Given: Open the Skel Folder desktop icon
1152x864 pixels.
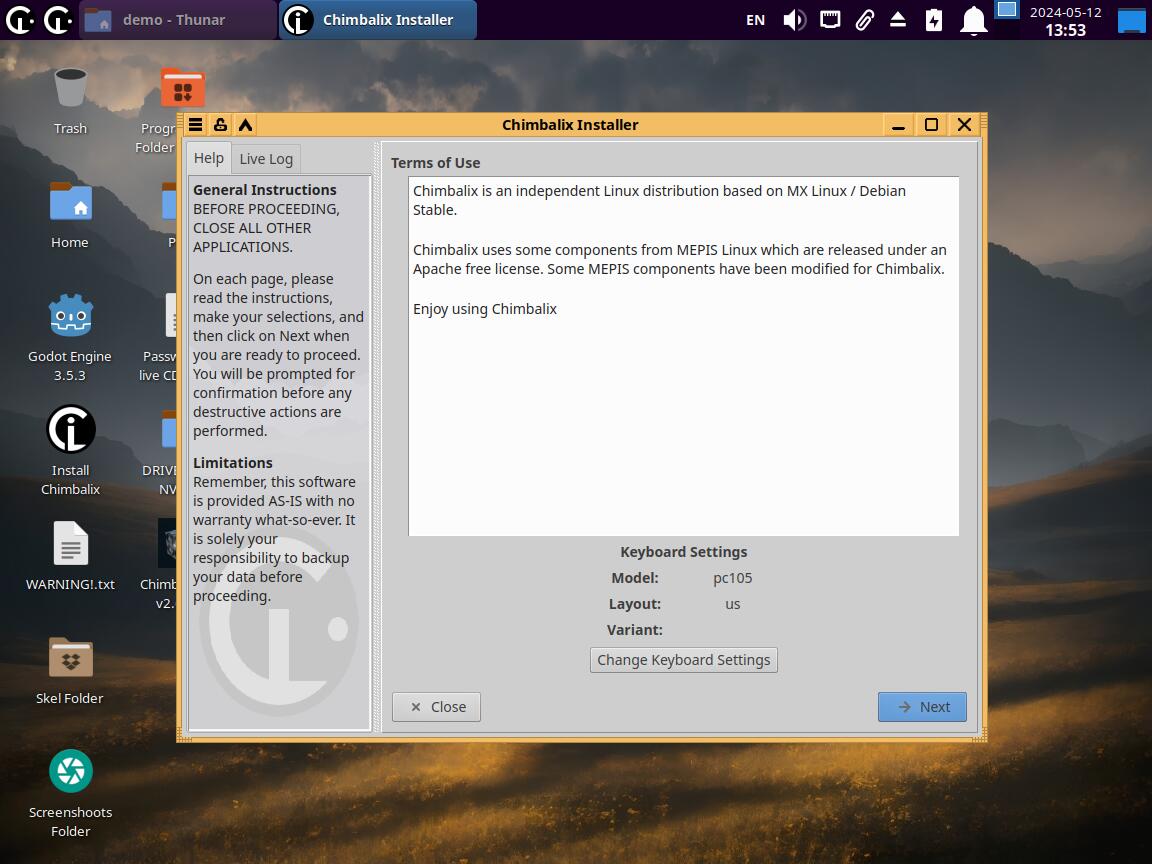Looking at the screenshot, I should 70,670.
